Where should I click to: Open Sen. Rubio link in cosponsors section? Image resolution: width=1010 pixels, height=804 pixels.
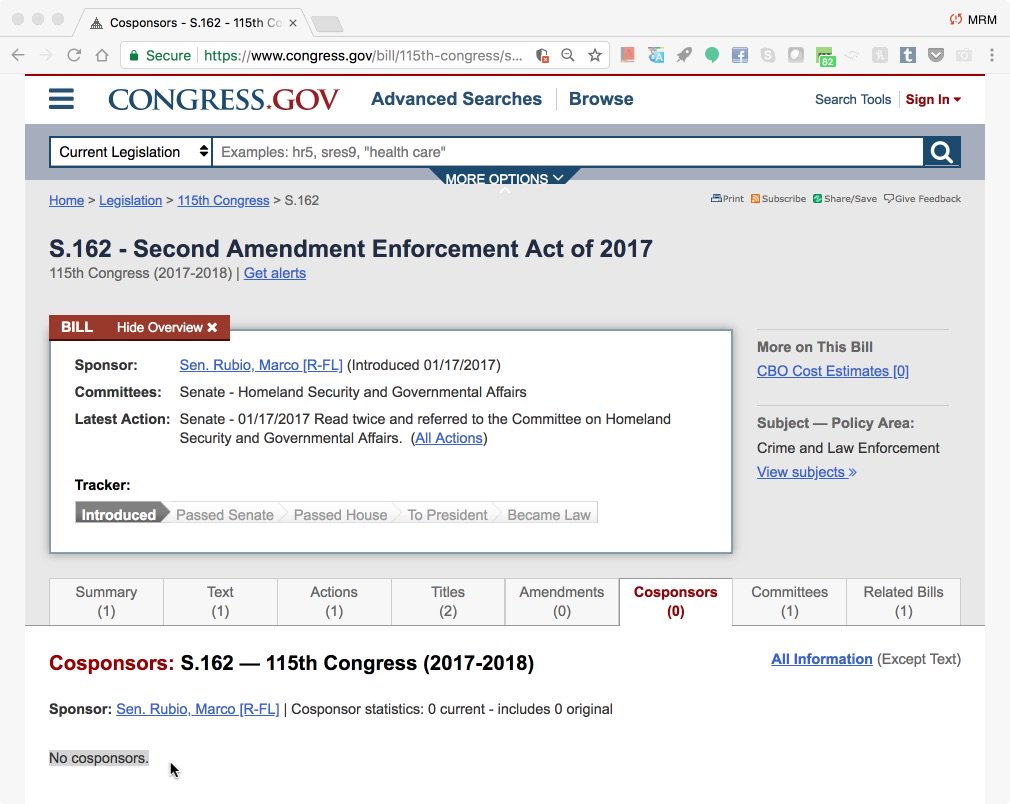click(198, 709)
